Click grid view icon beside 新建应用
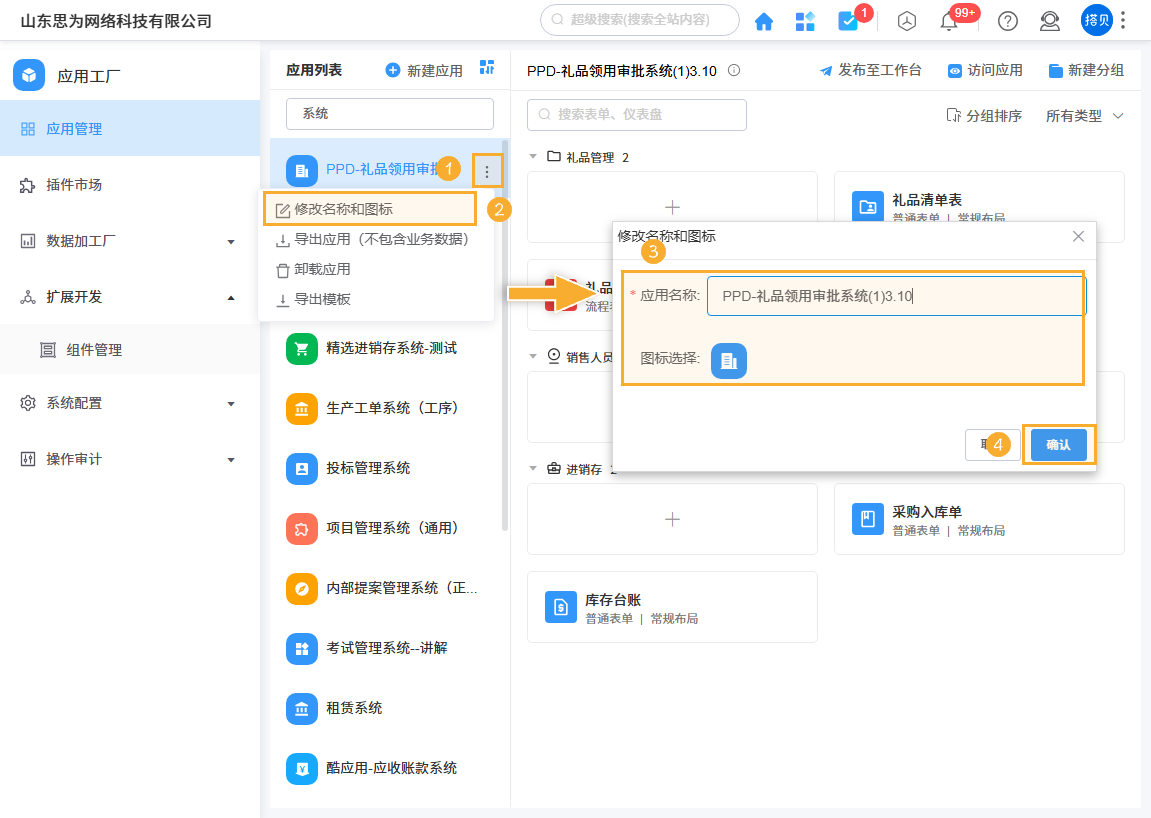The height and width of the screenshot is (818, 1151). 487,69
